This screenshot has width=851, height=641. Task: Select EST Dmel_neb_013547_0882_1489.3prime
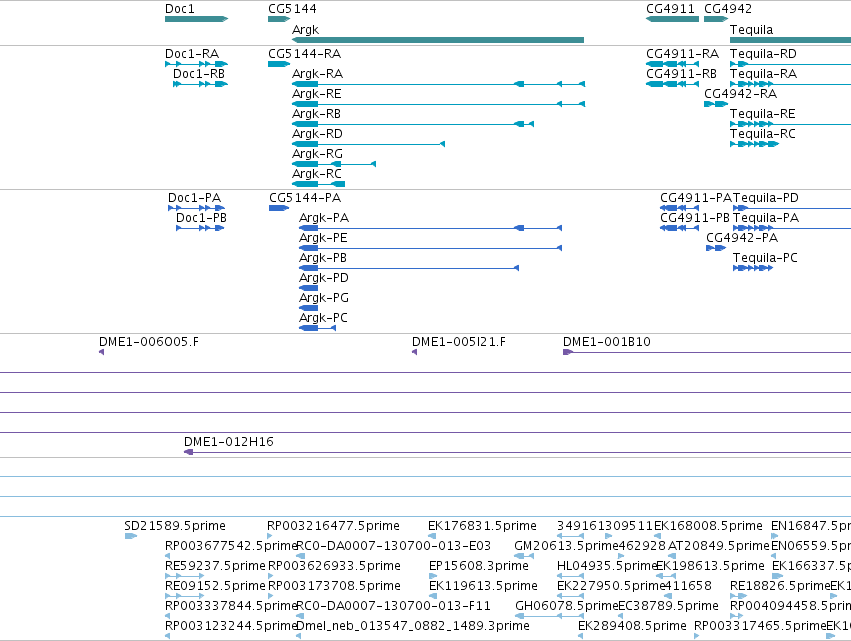click(x=412, y=626)
